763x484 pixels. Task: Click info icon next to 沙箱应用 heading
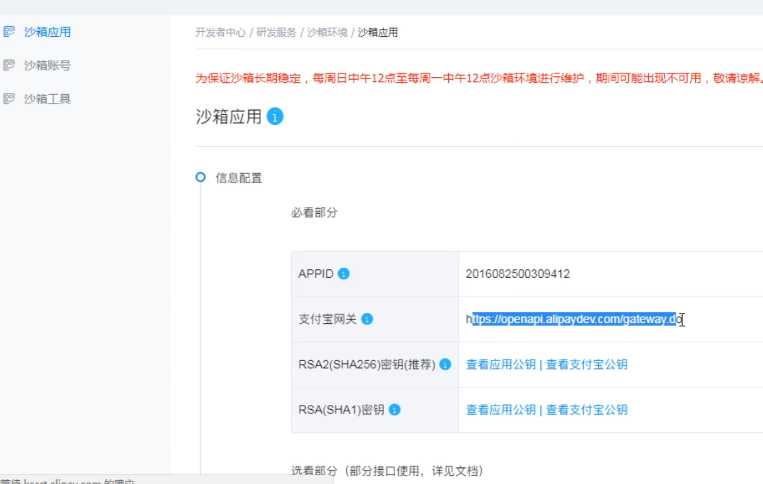coord(275,117)
